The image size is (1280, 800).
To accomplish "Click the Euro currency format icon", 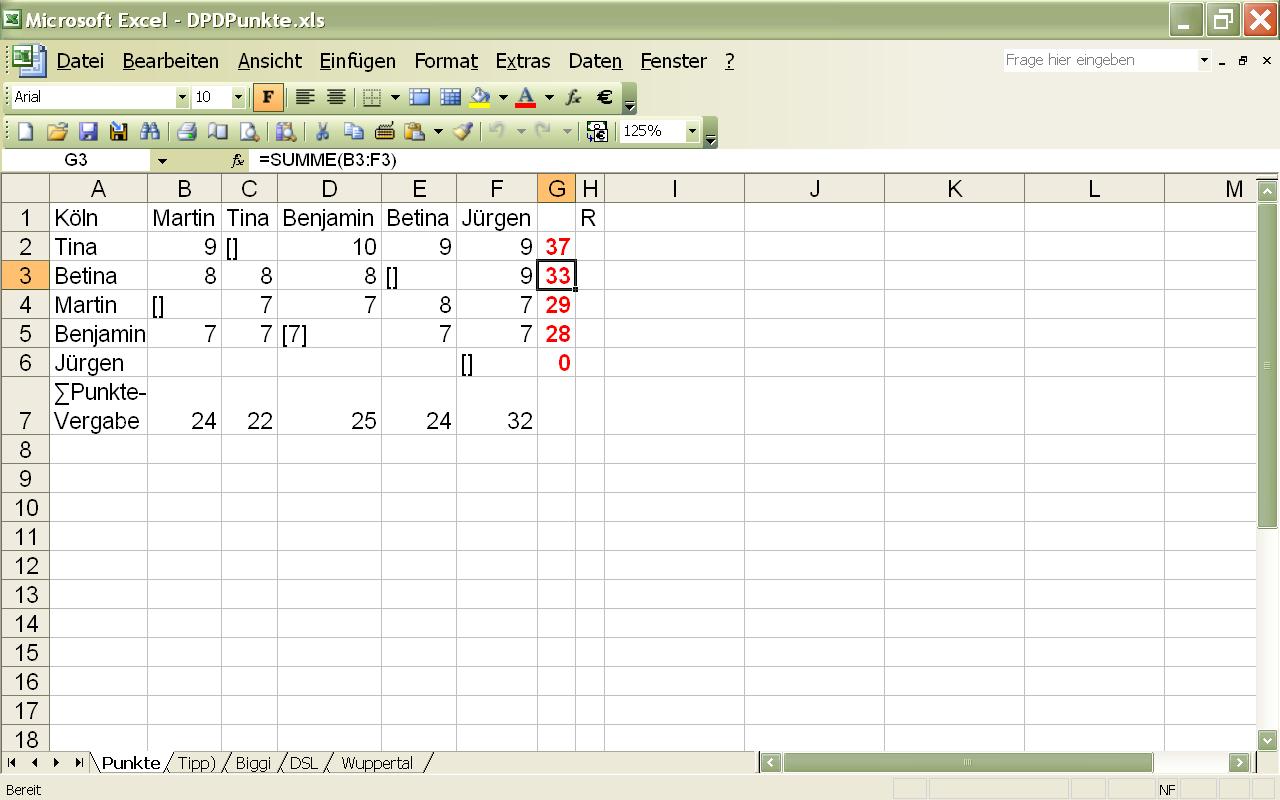I will [604, 97].
